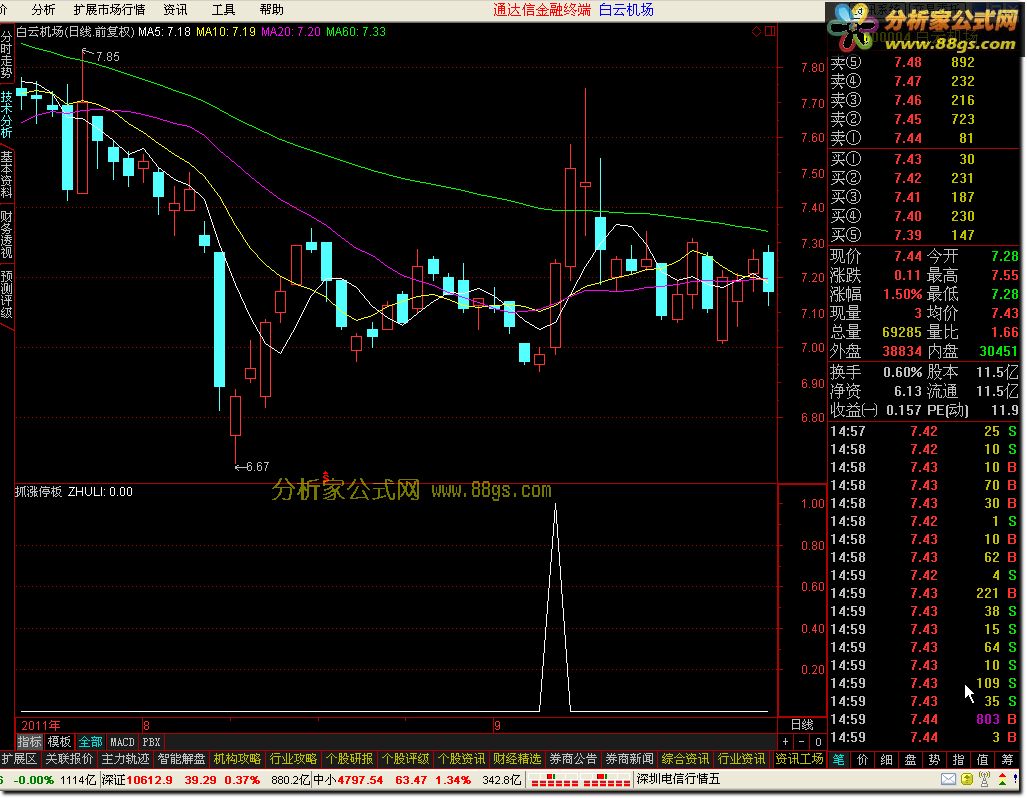Switch to 技术分析 side tab
Viewport: 1027px width, 798px height.
click(x=7, y=115)
